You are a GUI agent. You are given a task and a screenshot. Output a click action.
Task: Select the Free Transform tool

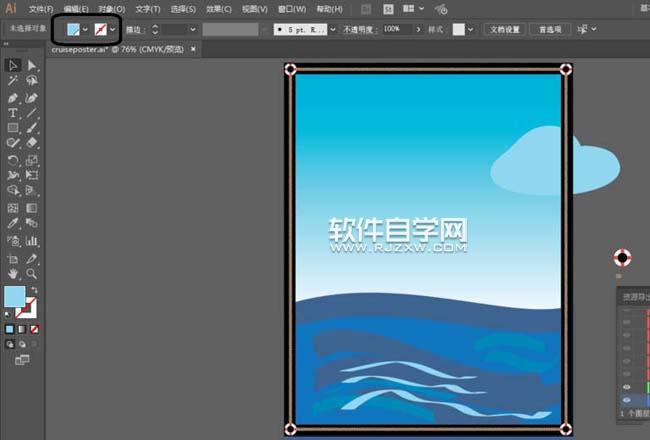[x=32, y=175]
